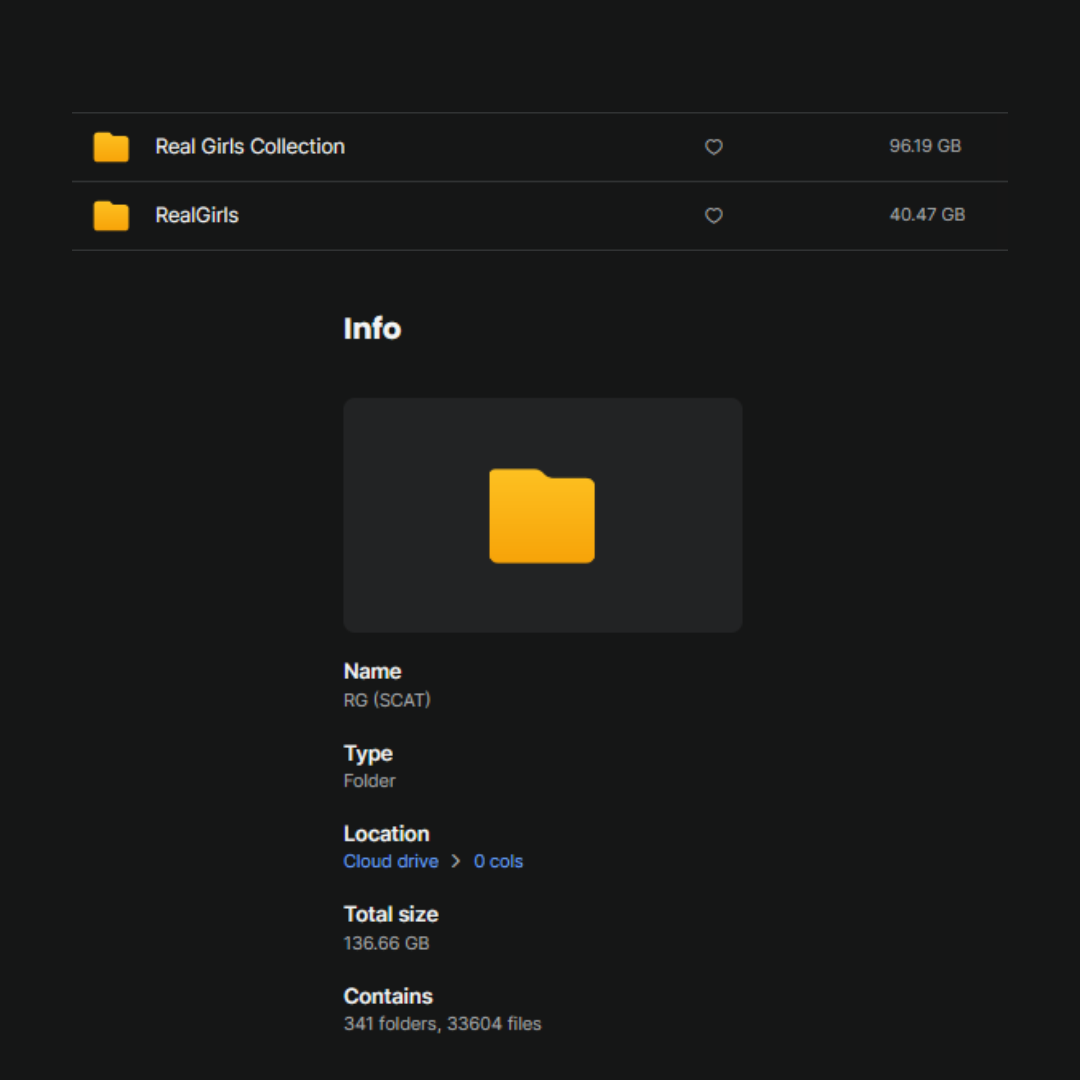Viewport: 1080px width, 1080px height.
Task: Click the folder icon beside RealGirls
Action: (x=111, y=216)
